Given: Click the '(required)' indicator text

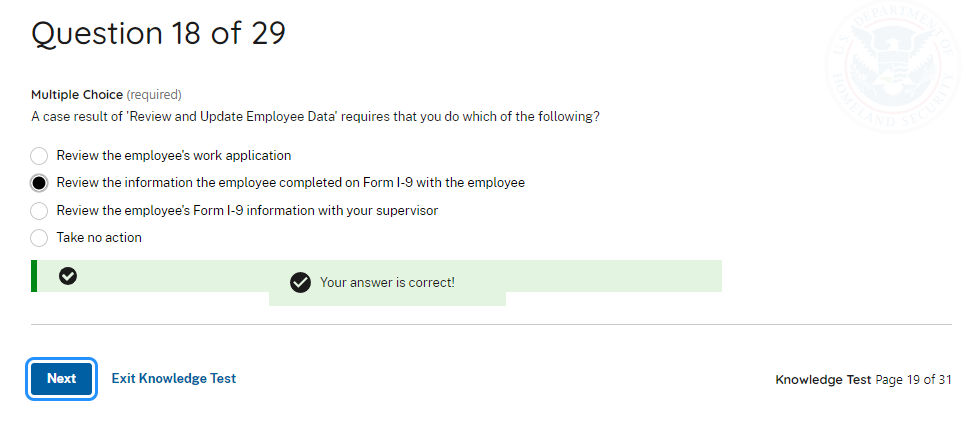Looking at the screenshot, I should point(154,95).
